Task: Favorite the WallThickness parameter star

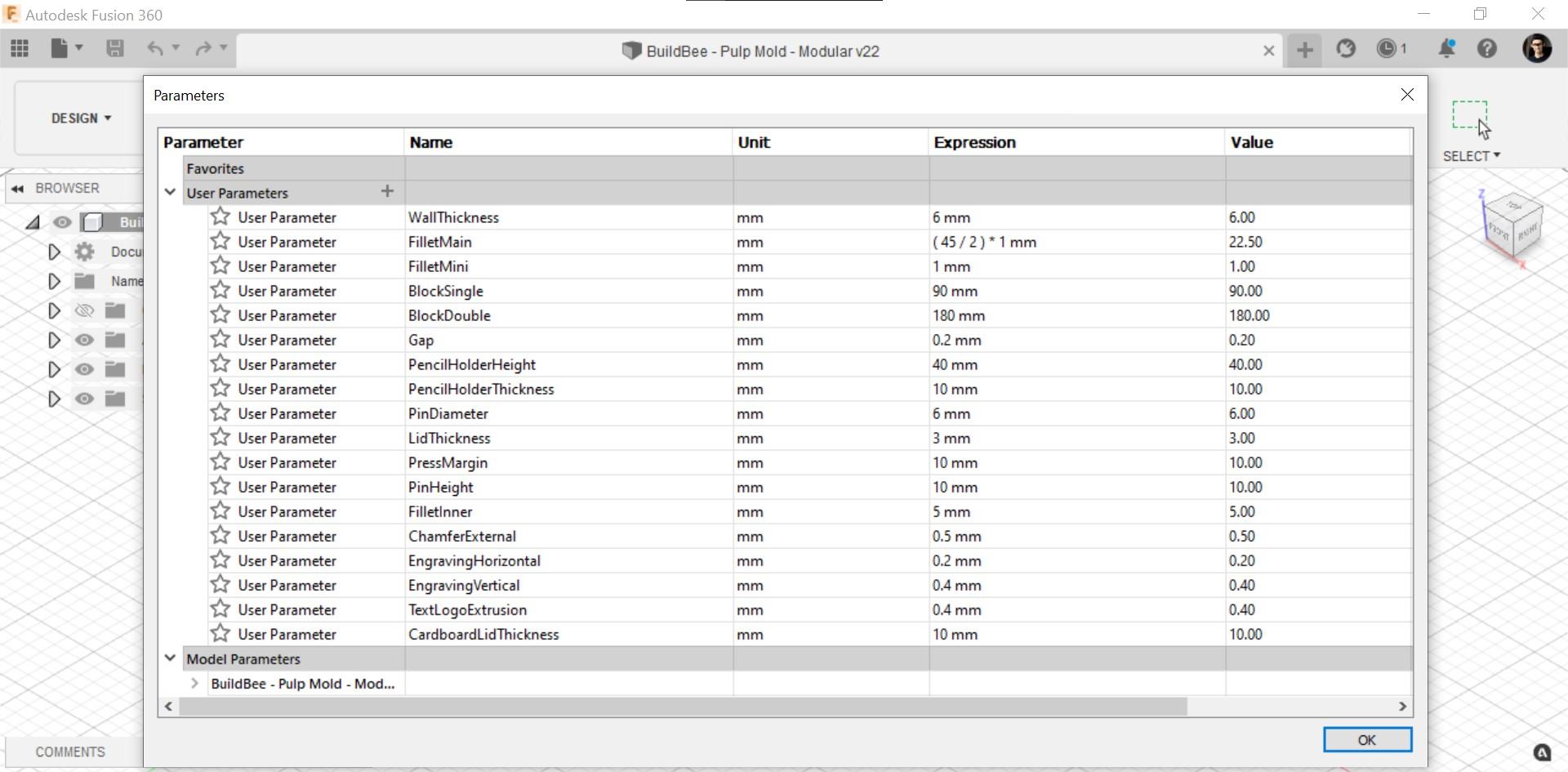Action: tap(220, 216)
